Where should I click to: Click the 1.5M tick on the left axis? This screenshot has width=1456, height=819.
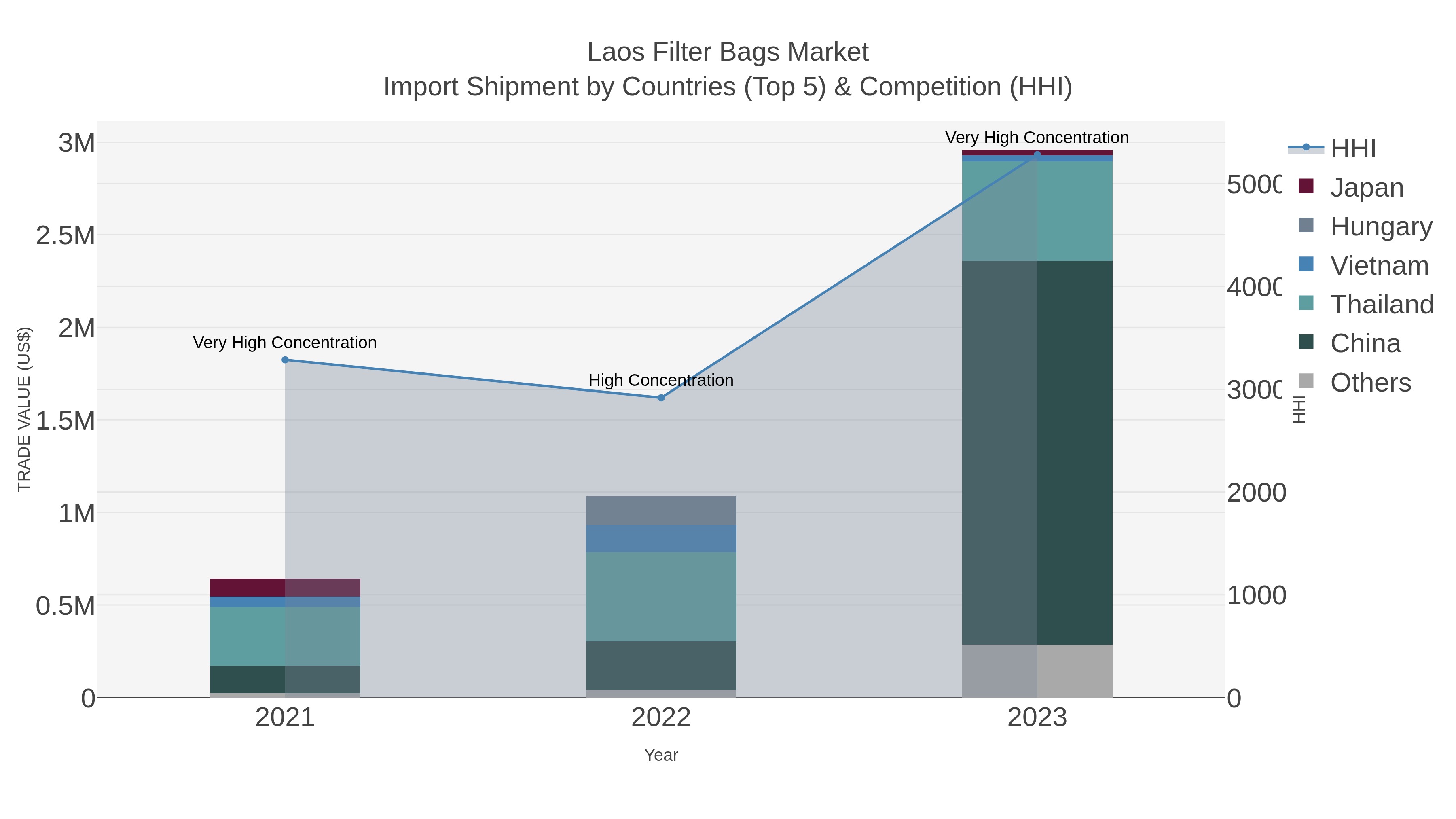(66, 421)
